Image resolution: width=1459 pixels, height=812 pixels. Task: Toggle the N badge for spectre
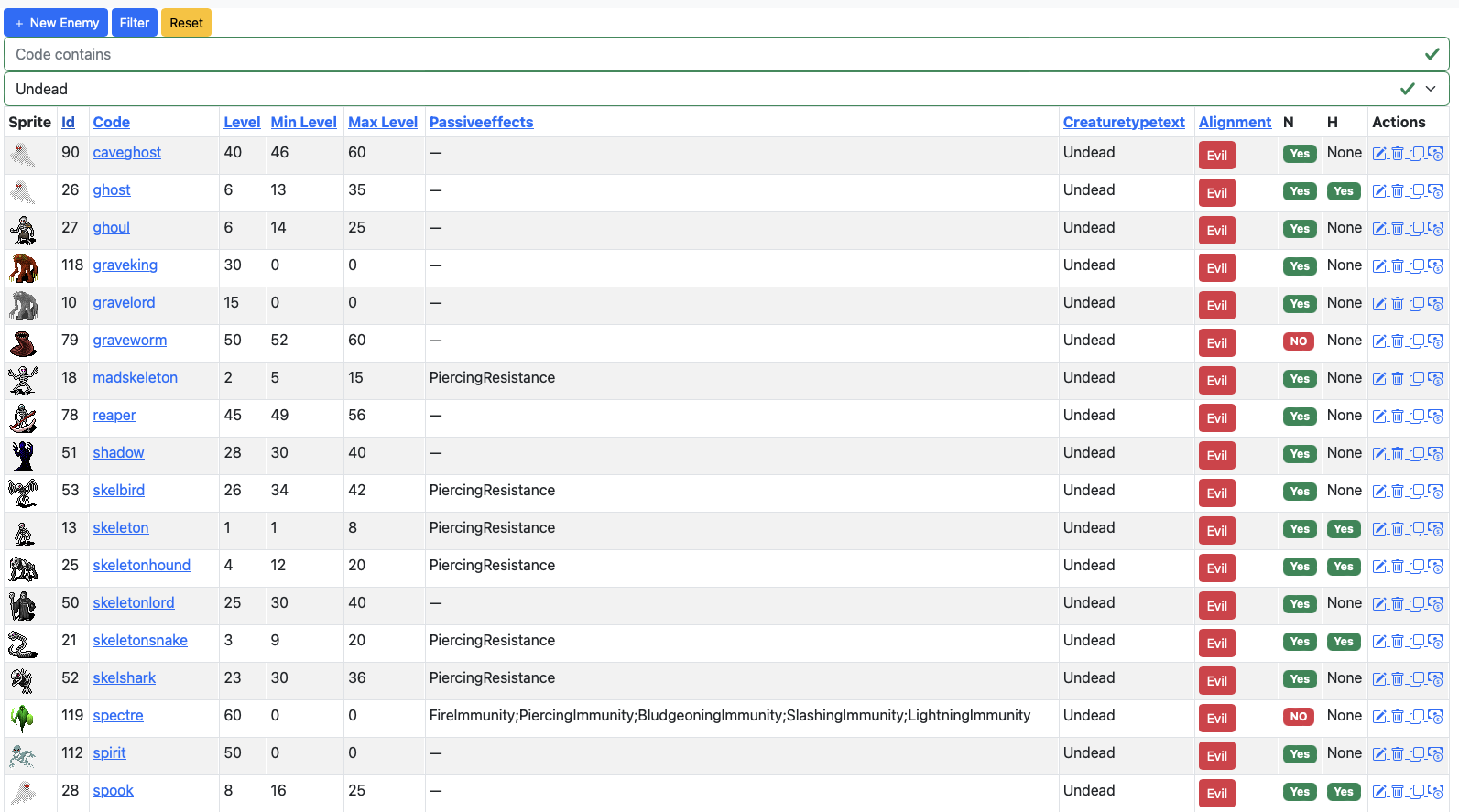click(1299, 717)
